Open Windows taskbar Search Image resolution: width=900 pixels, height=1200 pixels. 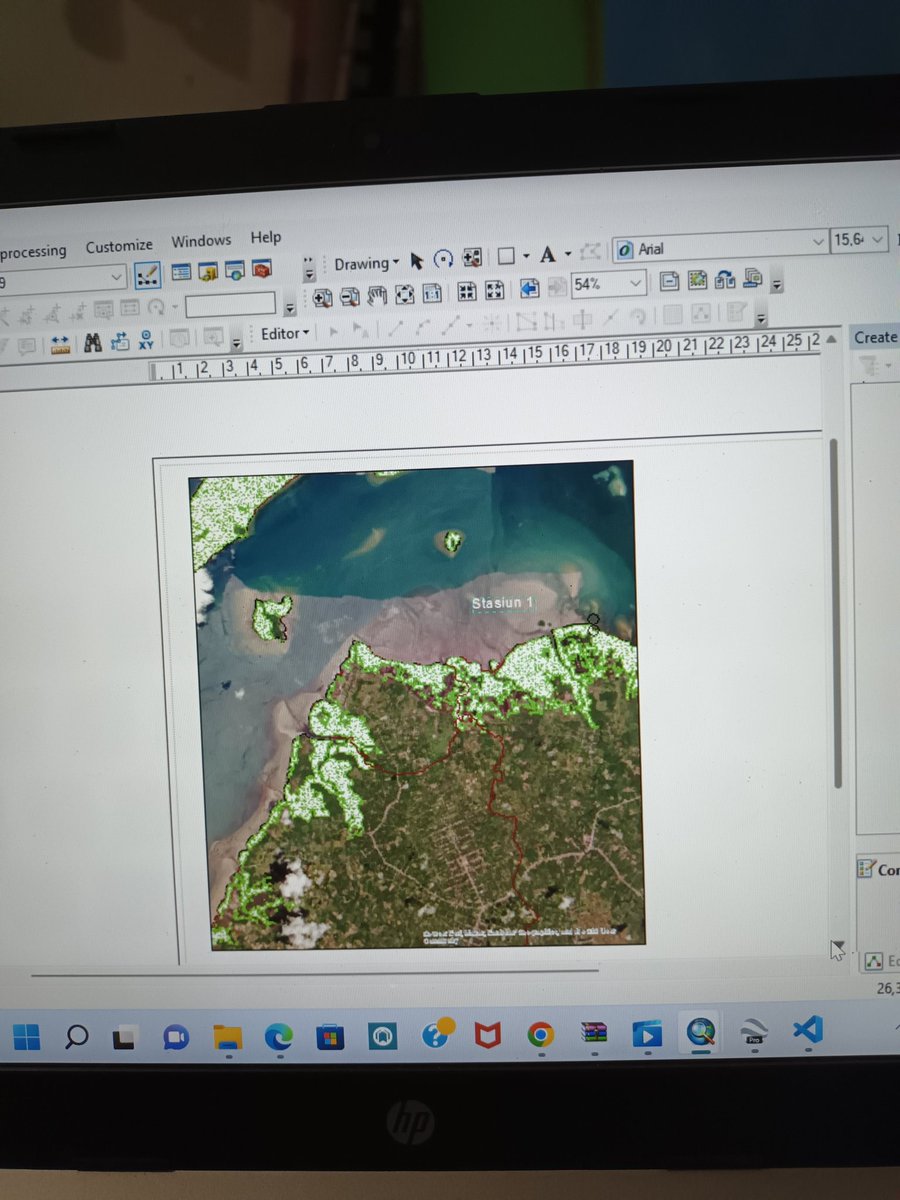(76, 1037)
